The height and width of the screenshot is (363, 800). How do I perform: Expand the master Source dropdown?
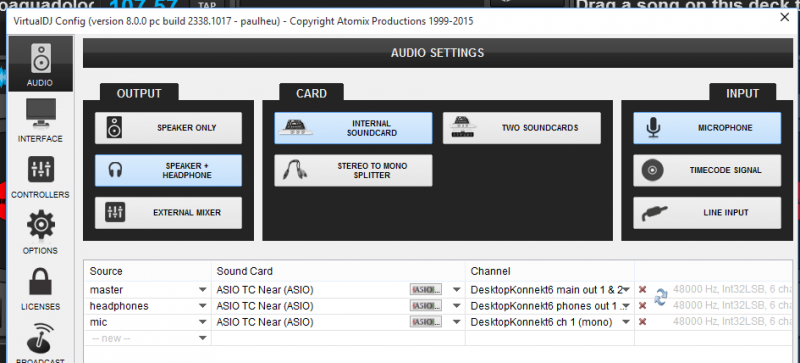pyautogui.click(x=203, y=290)
